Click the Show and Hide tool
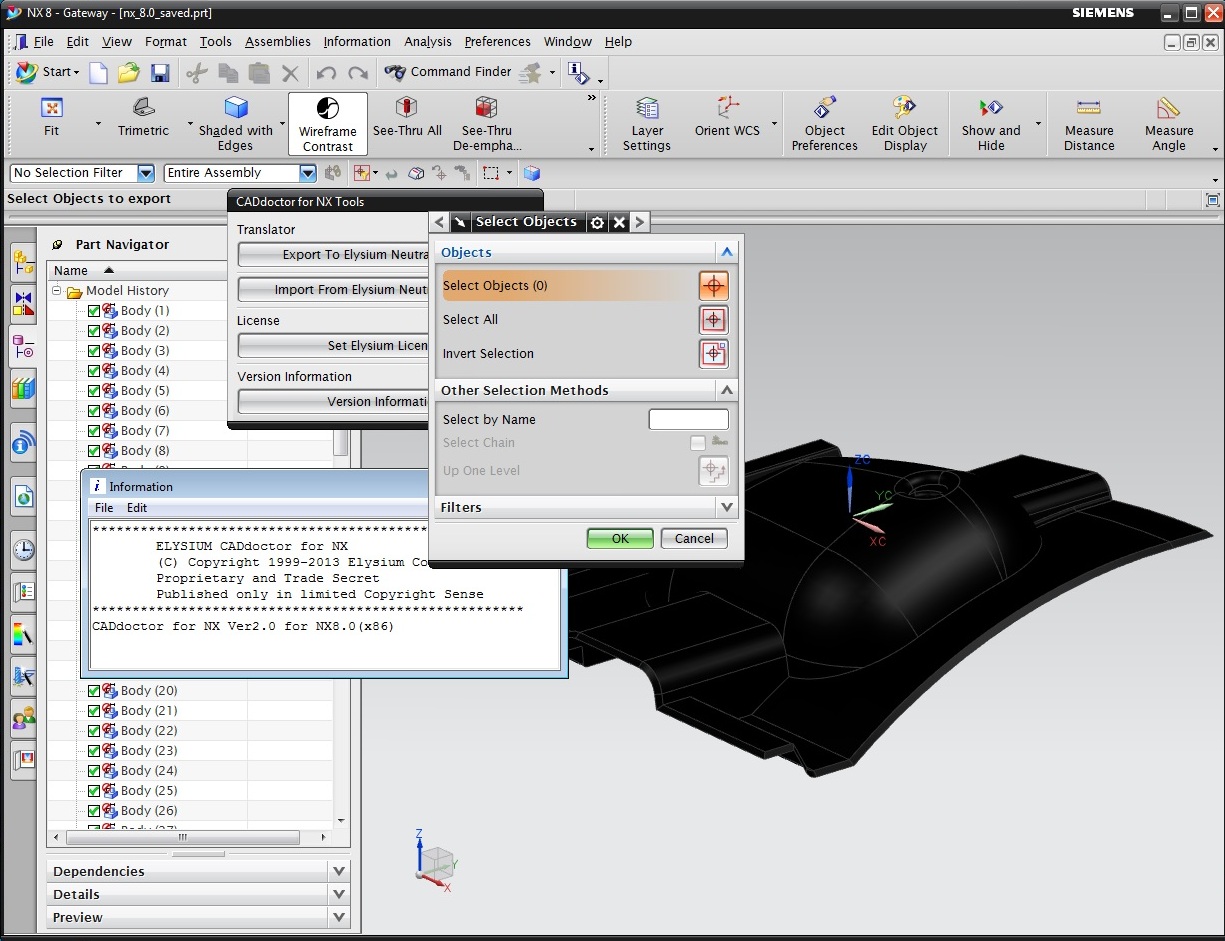1225x941 pixels. pyautogui.click(x=991, y=124)
